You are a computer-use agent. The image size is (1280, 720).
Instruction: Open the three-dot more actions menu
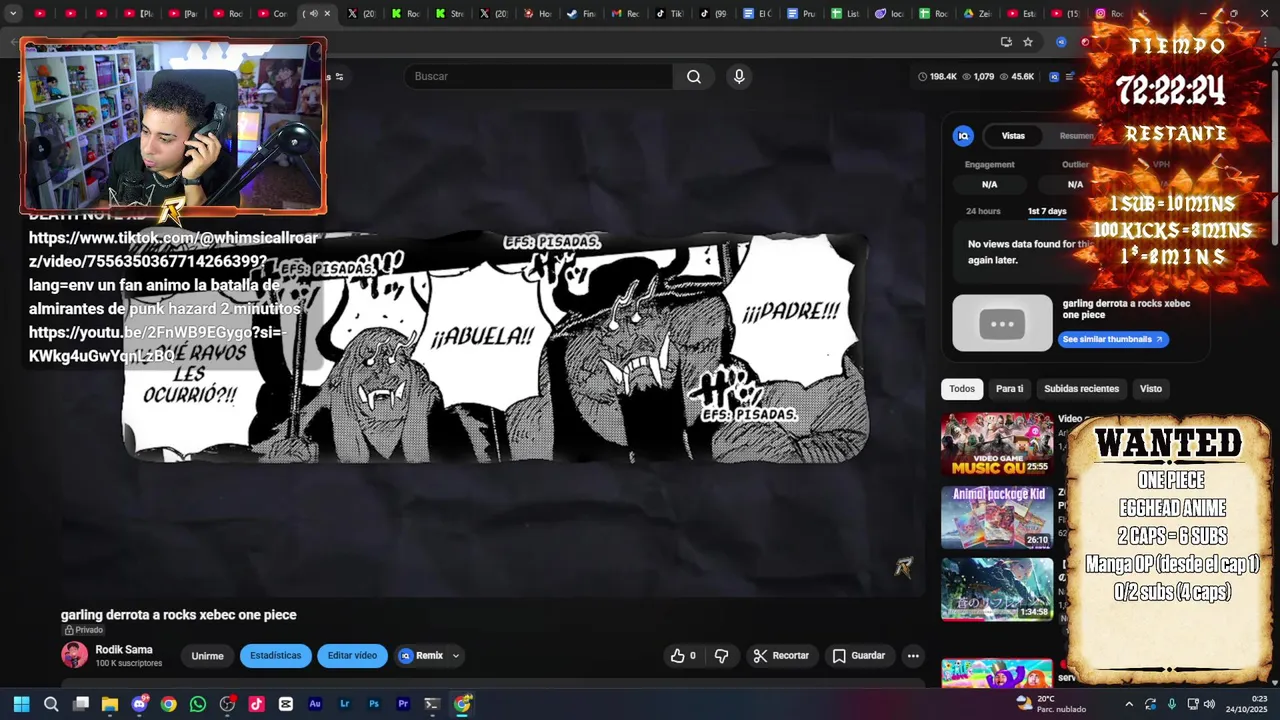(x=913, y=656)
